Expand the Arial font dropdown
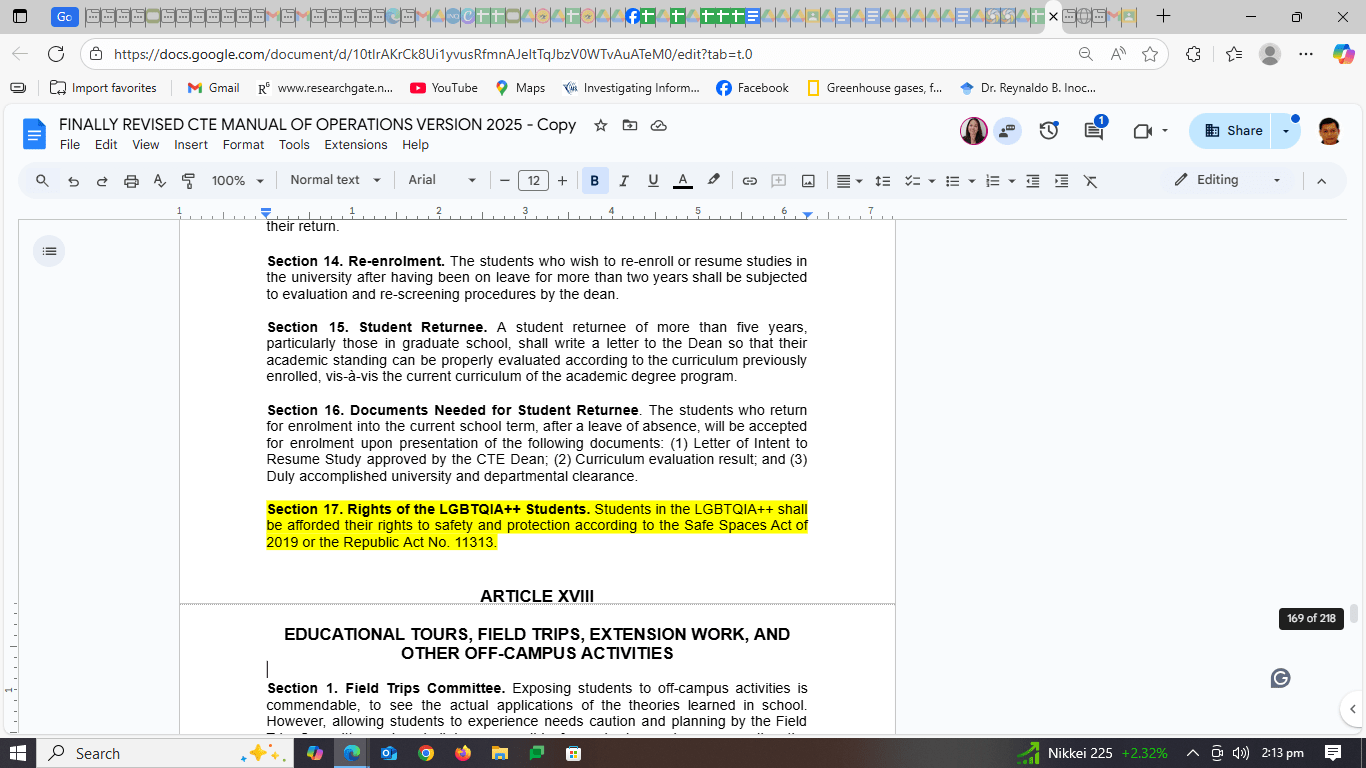 click(x=442, y=181)
